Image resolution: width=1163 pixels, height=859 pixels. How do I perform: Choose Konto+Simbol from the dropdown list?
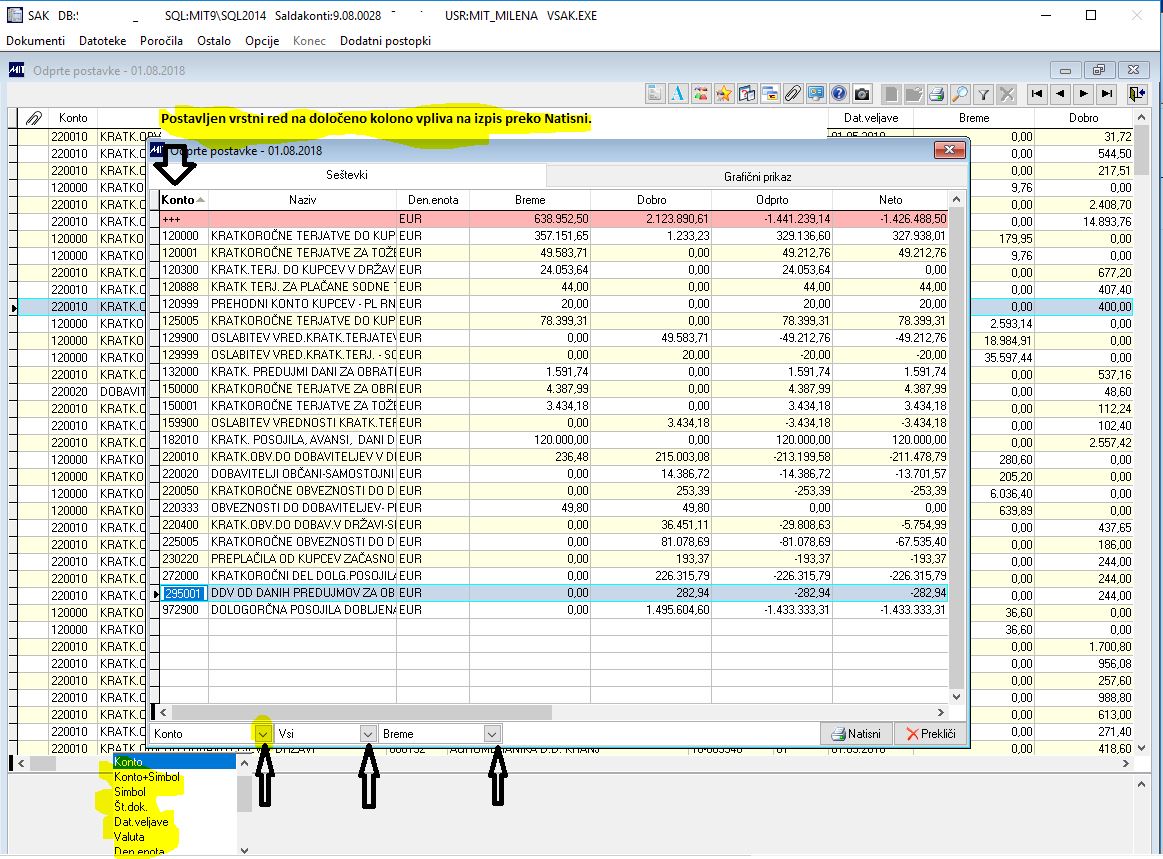coord(147,777)
